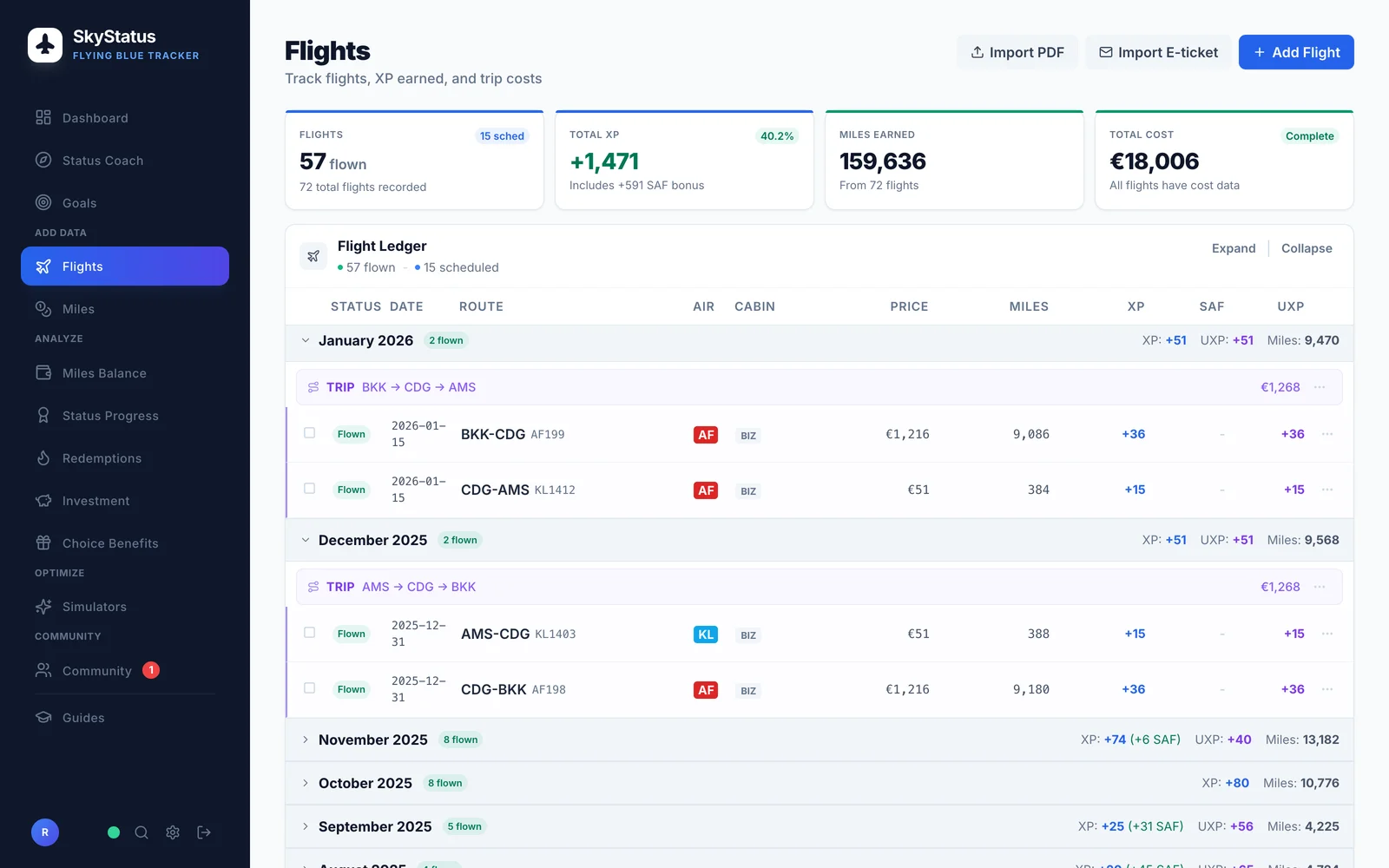
Task: Click the 40.2% badge on Total XP
Action: (777, 136)
